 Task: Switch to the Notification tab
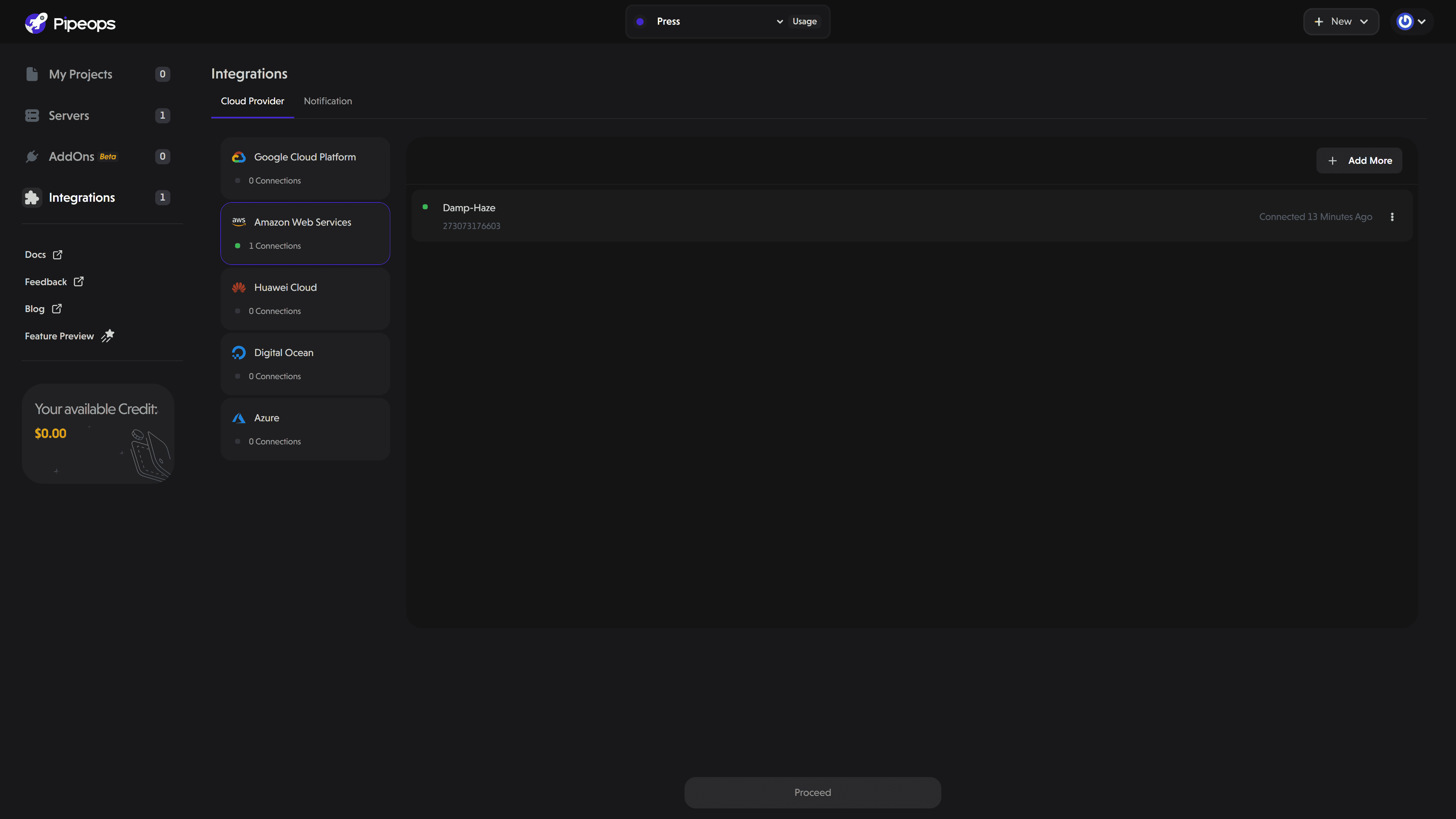328,101
